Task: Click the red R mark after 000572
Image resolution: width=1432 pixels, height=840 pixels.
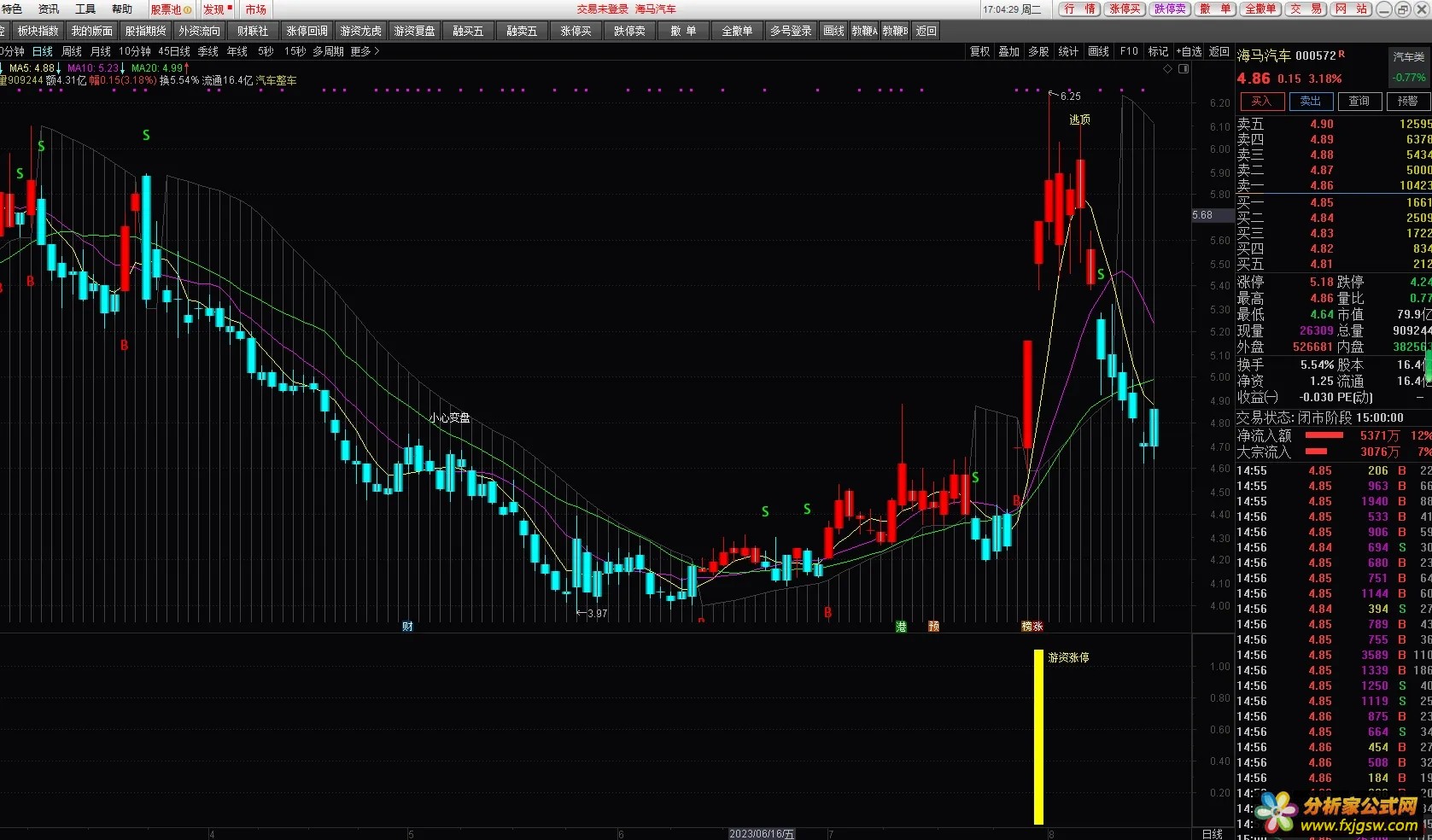Action: point(1341,54)
